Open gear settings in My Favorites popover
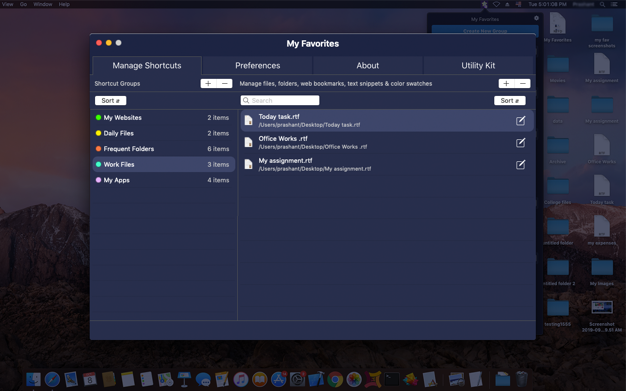This screenshot has height=391, width=626. click(x=536, y=18)
